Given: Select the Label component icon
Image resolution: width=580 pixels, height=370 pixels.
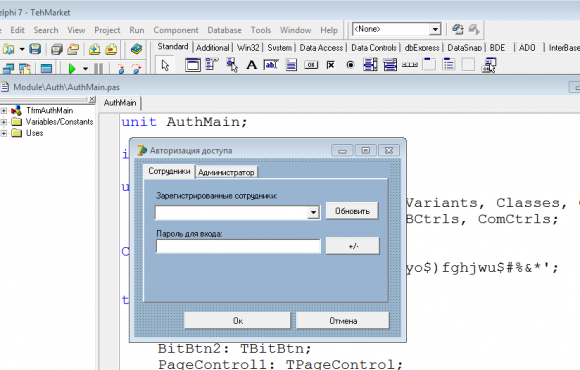Looking at the screenshot, I should pos(252,65).
